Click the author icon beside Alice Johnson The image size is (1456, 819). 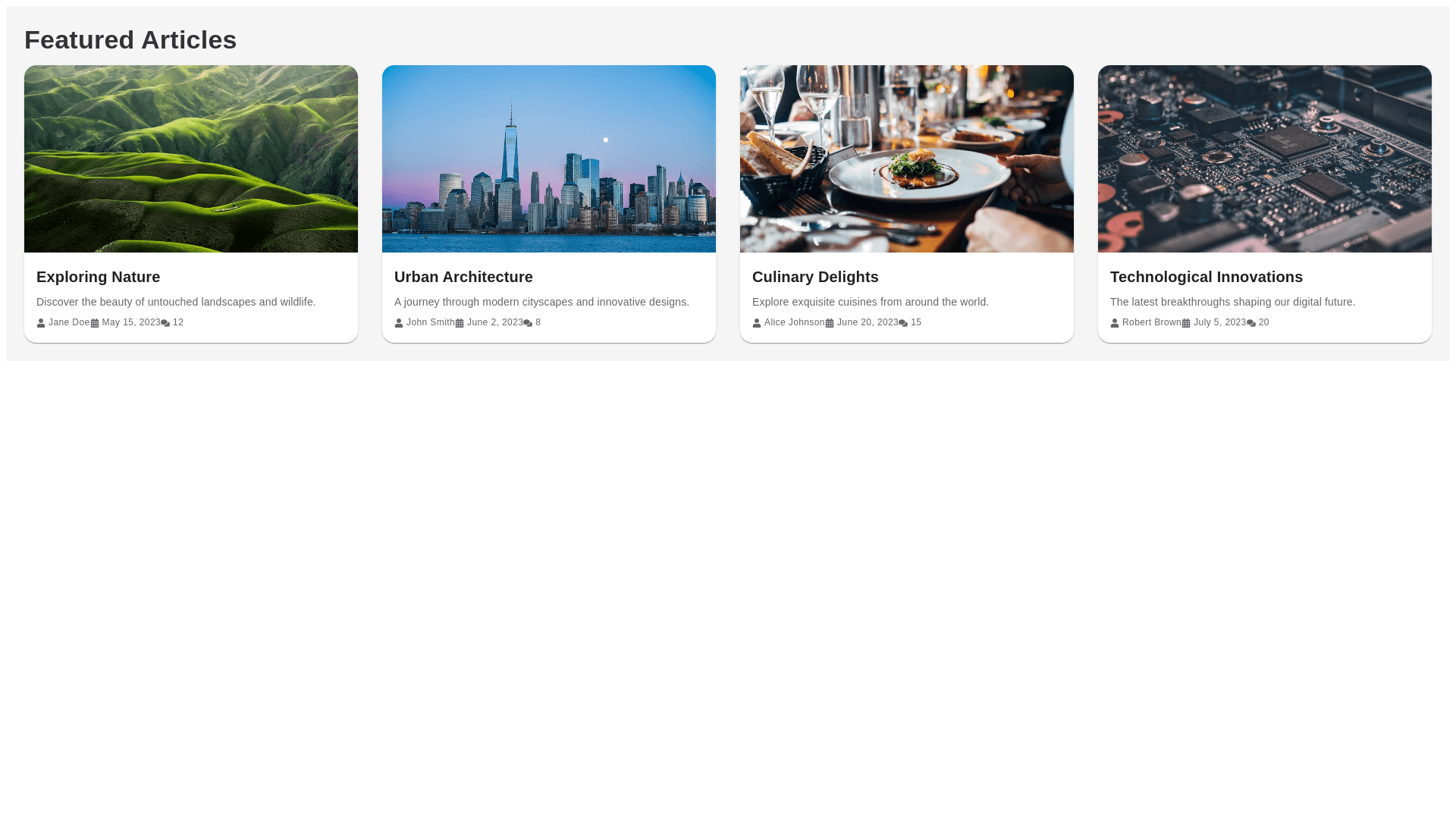(757, 323)
